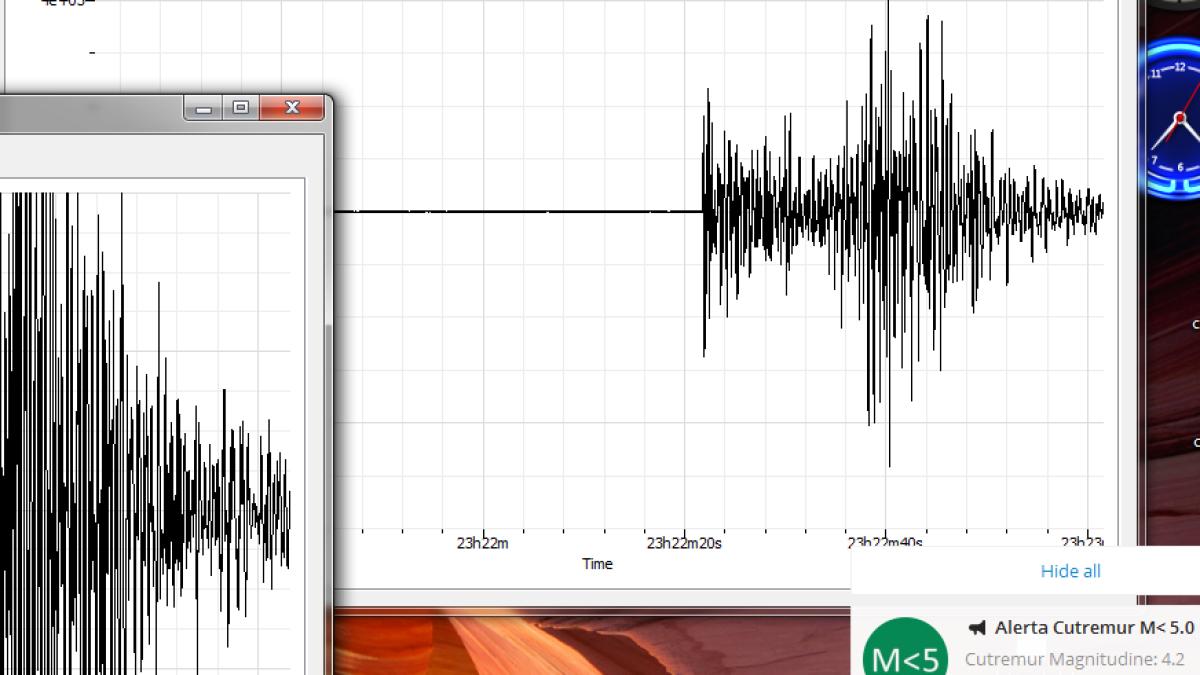Click the megaphone icon in the alert

click(x=981, y=628)
